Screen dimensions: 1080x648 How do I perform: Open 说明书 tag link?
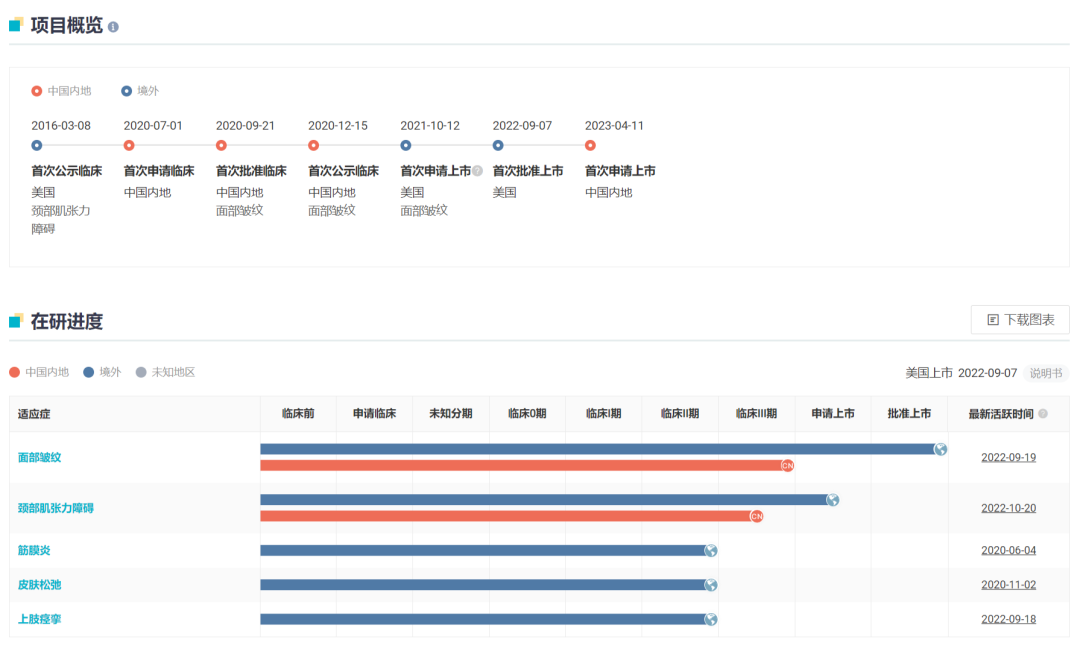coord(1046,373)
